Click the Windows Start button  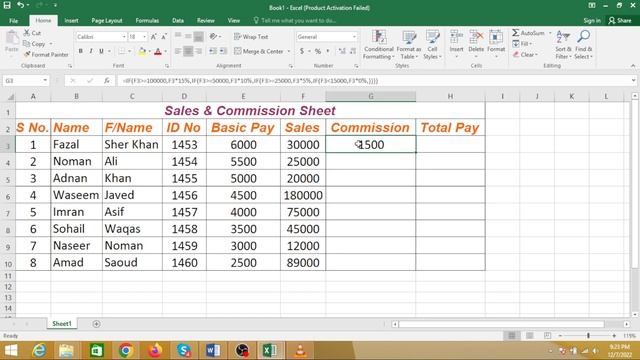[x=11, y=351]
